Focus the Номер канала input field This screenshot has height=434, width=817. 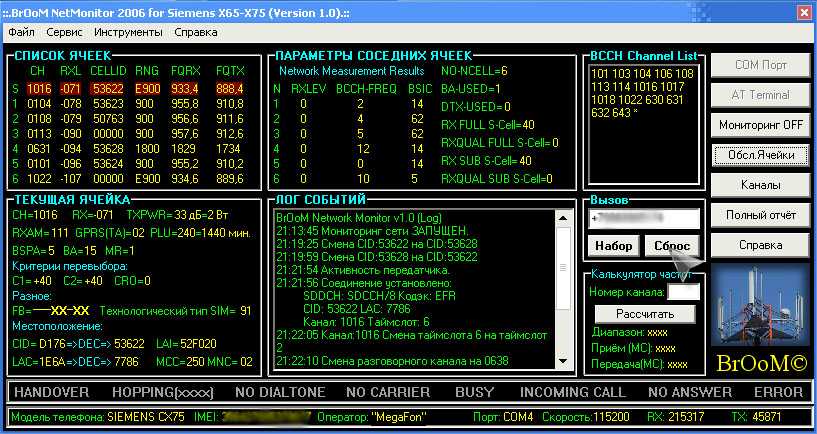(x=683, y=292)
